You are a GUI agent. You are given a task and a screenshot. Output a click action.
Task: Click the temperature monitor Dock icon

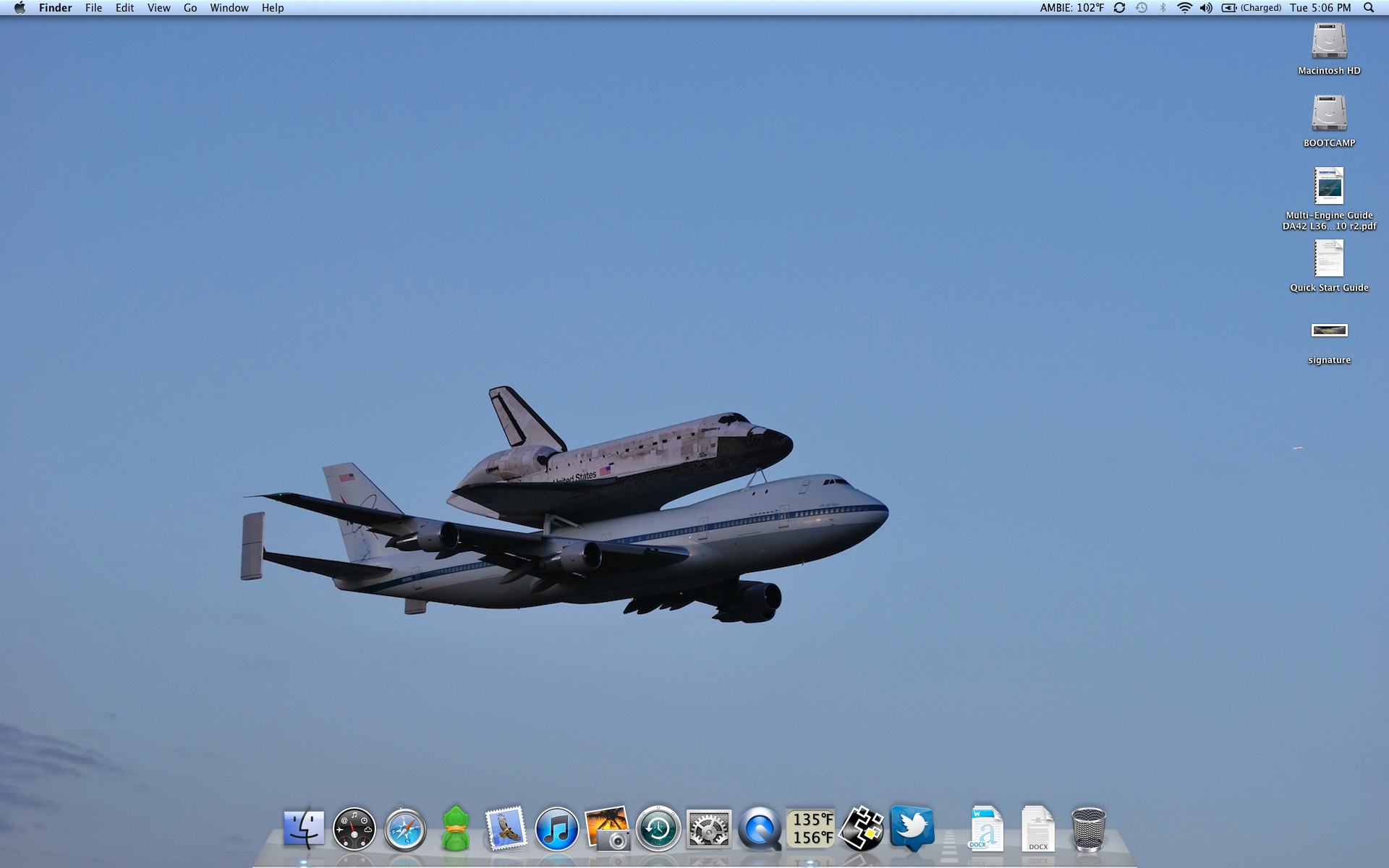coord(810,829)
